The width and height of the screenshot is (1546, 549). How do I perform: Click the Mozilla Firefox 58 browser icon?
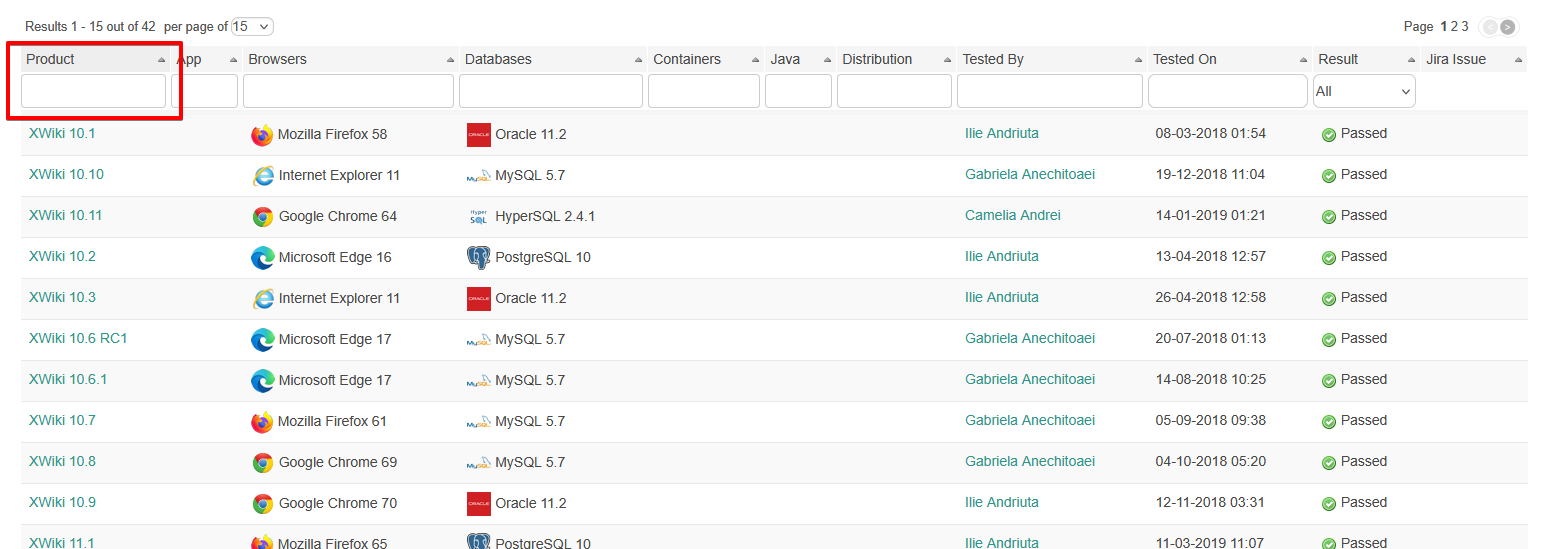(262, 135)
